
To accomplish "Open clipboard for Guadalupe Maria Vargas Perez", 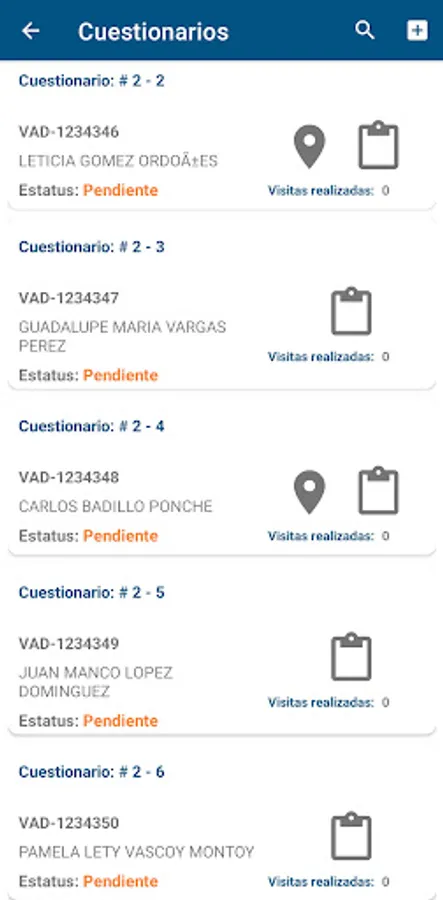I will coord(351,312).
